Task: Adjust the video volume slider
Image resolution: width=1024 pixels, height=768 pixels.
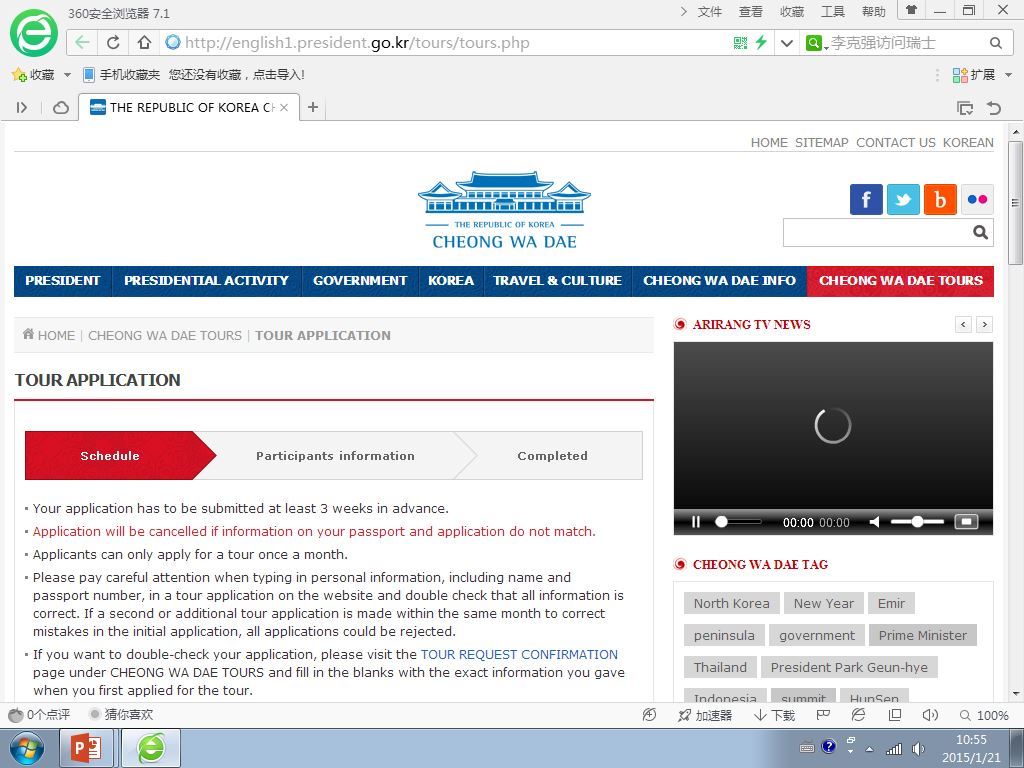Action: 918,522
